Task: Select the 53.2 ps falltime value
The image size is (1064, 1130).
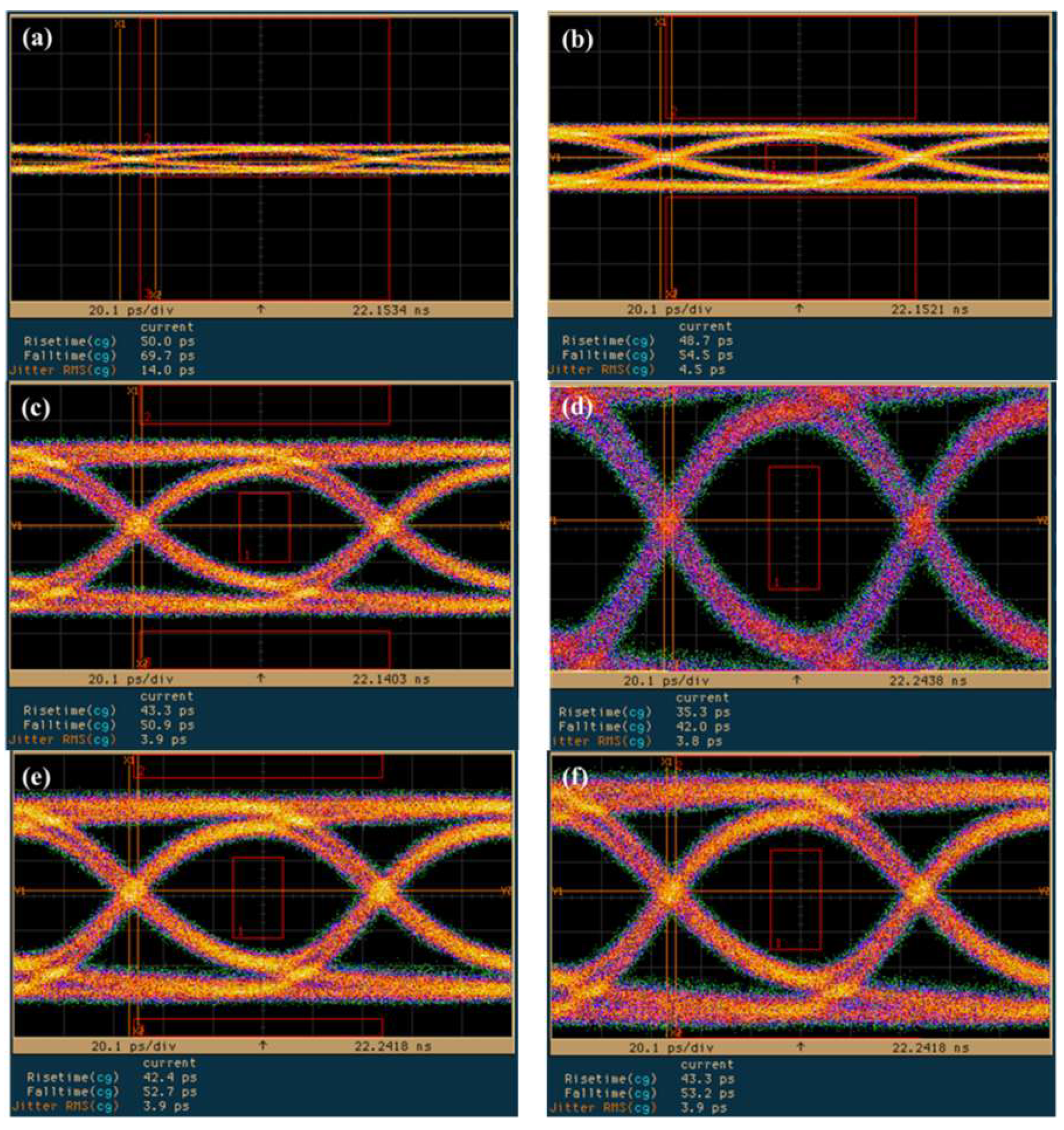Action: tap(707, 1093)
